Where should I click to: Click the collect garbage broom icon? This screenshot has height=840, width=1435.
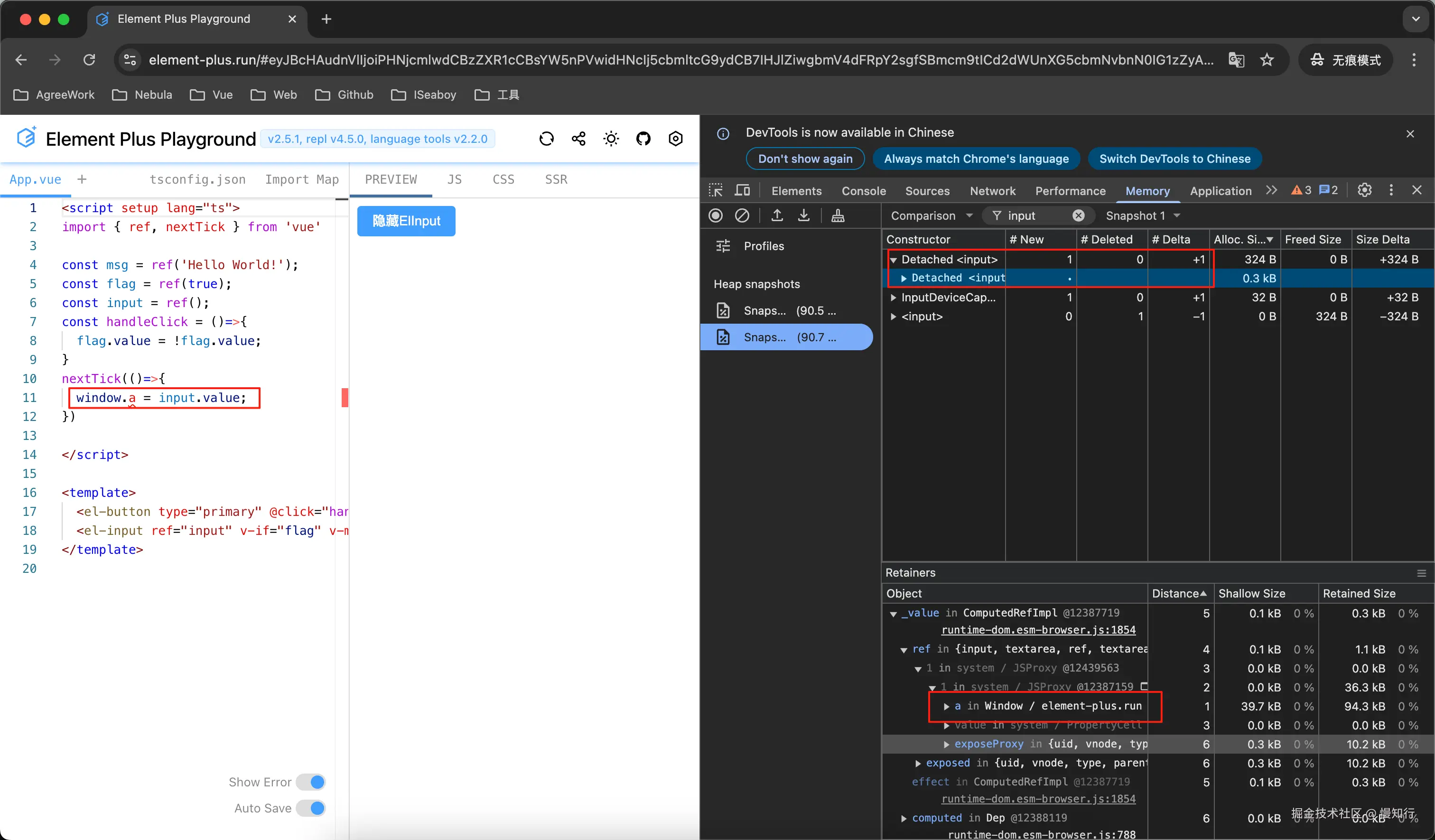838,215
